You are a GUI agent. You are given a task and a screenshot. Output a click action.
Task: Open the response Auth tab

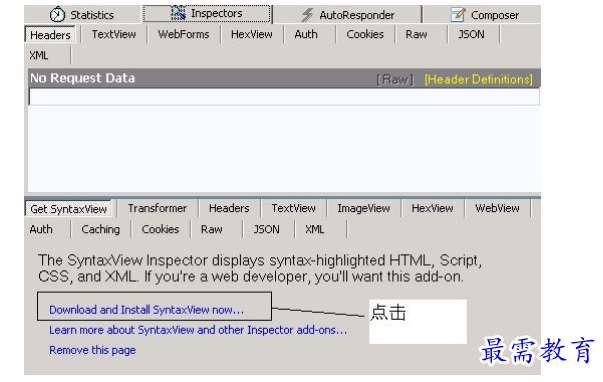point(41,229)
